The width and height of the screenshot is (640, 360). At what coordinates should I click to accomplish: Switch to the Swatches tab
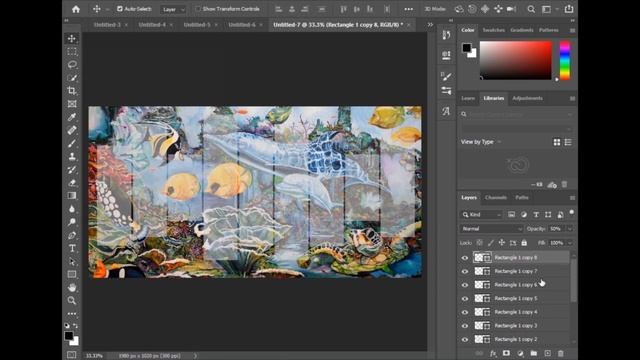click(493, 30)
